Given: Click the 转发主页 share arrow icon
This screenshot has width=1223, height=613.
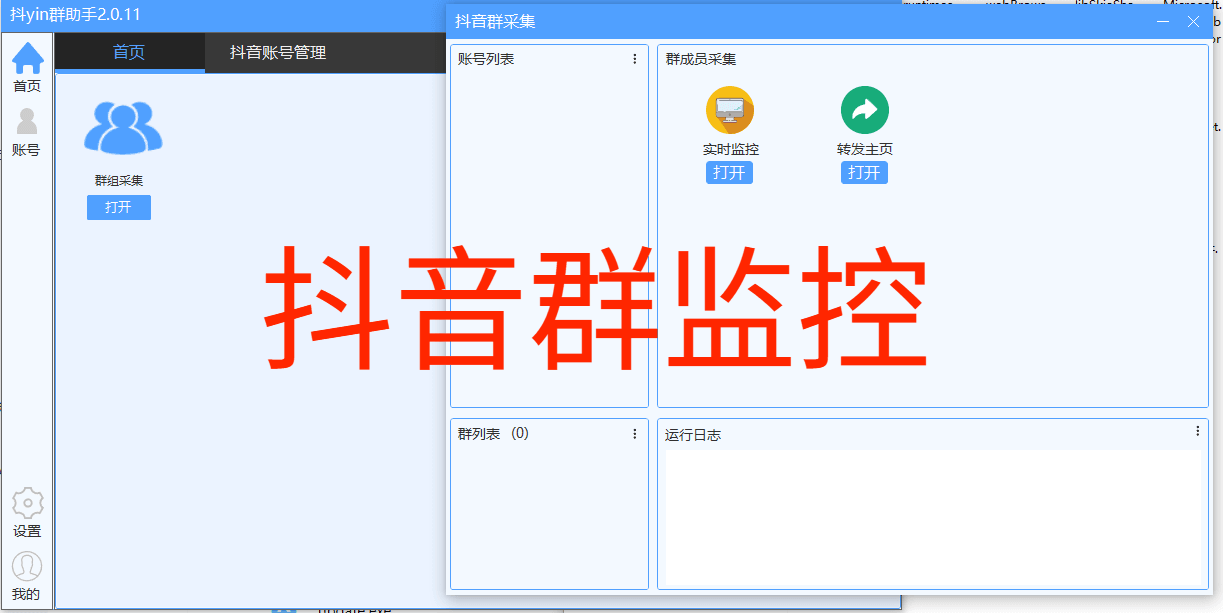Looking at the screenshot, I should coord(865,110).
